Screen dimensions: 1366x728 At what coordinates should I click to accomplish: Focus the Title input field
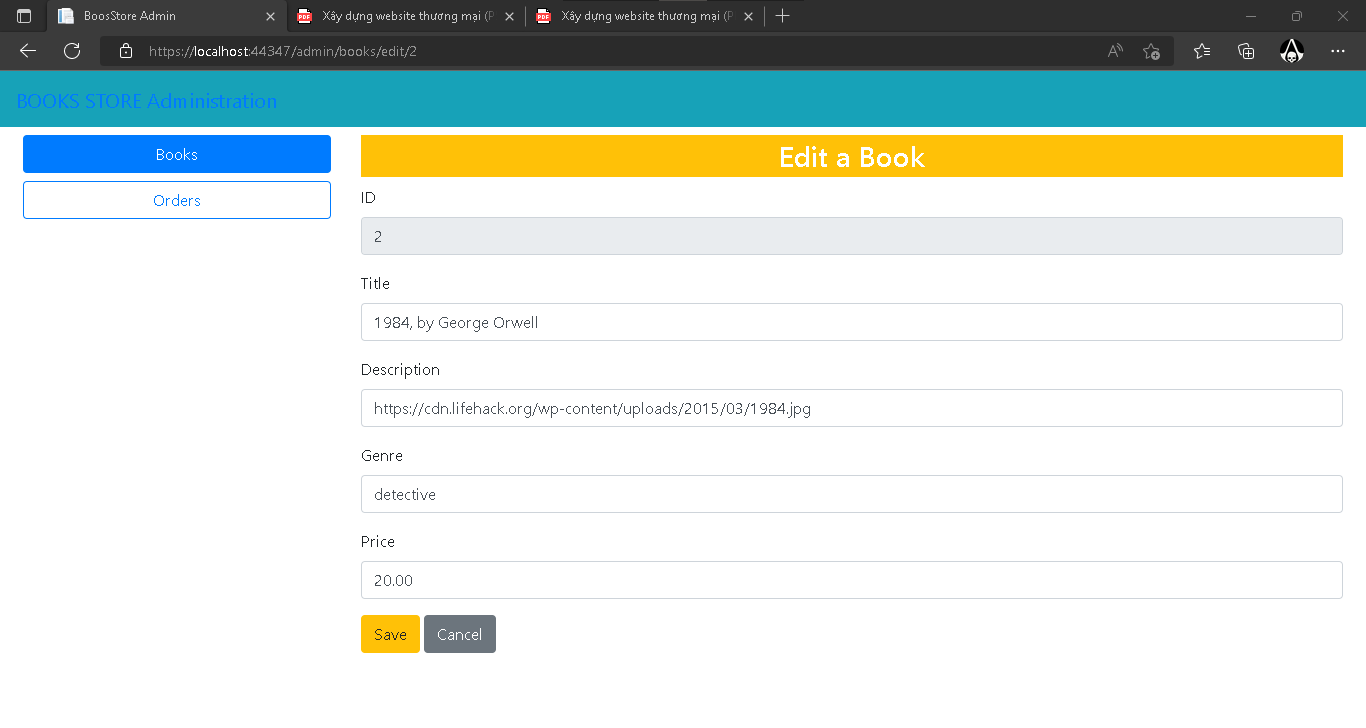click(x=852, y=322)
